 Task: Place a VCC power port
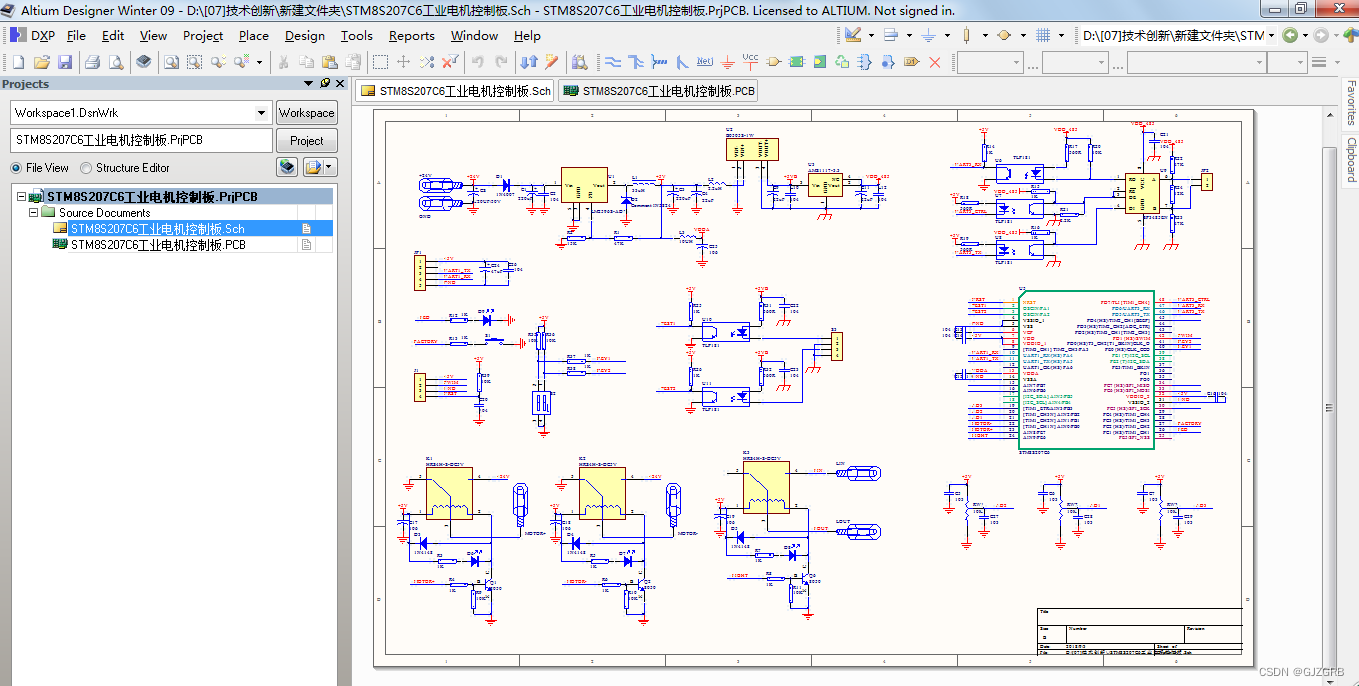751,62
